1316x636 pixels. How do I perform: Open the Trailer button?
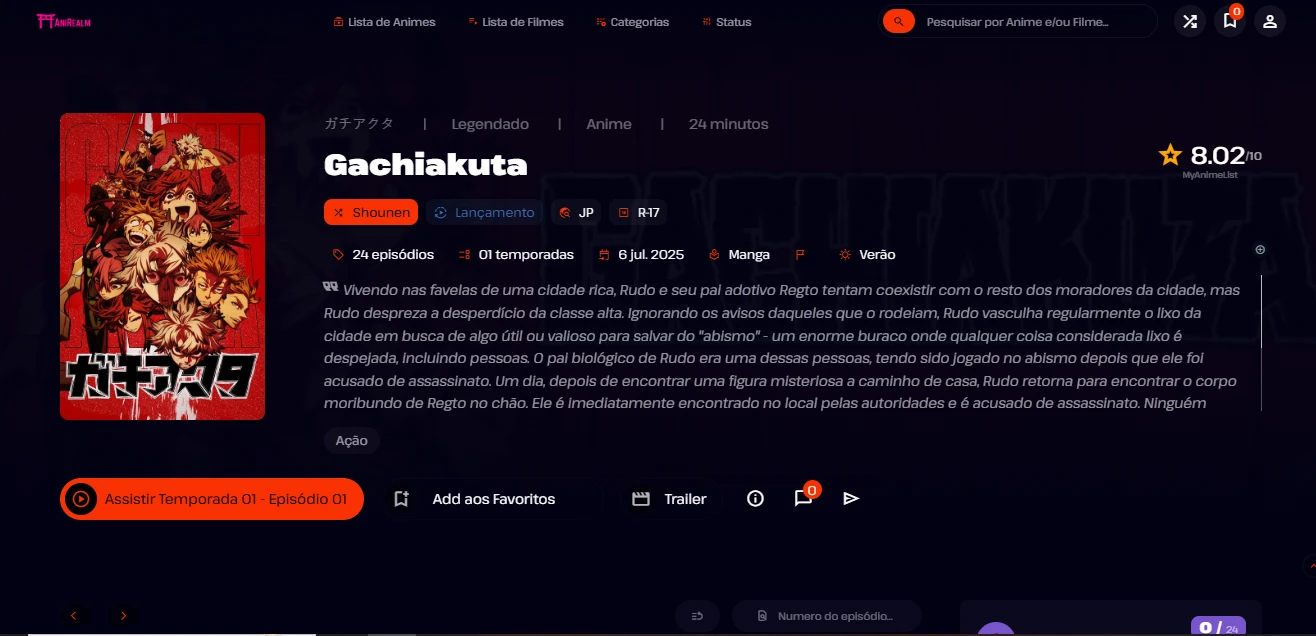coord(670,498)
